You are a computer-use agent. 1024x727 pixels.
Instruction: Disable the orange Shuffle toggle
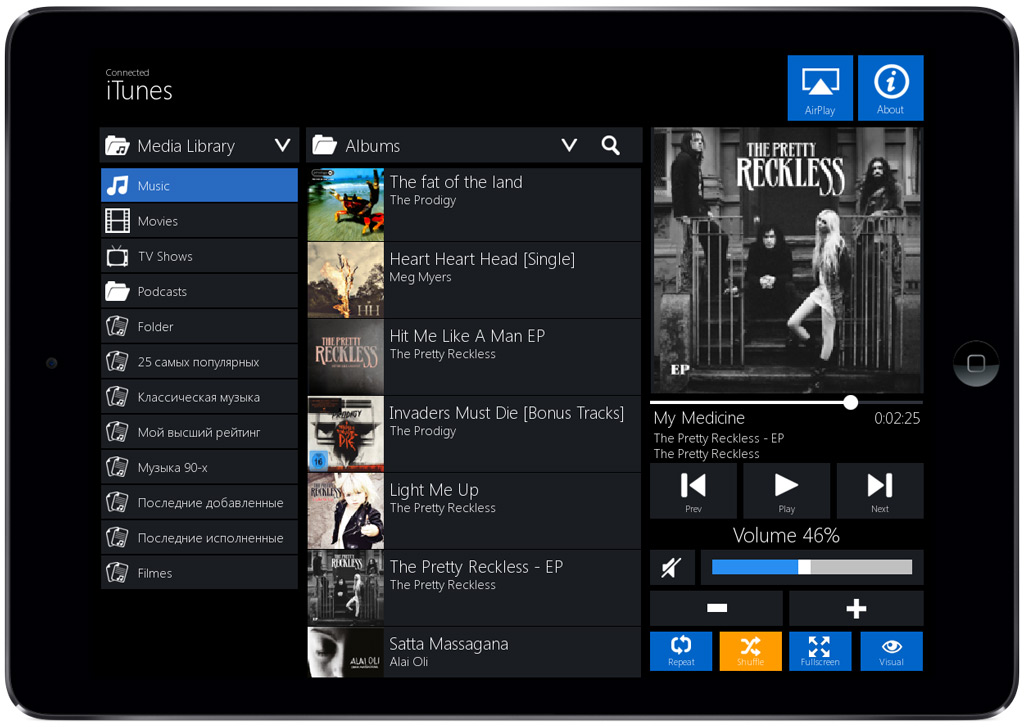click(750, 651)
